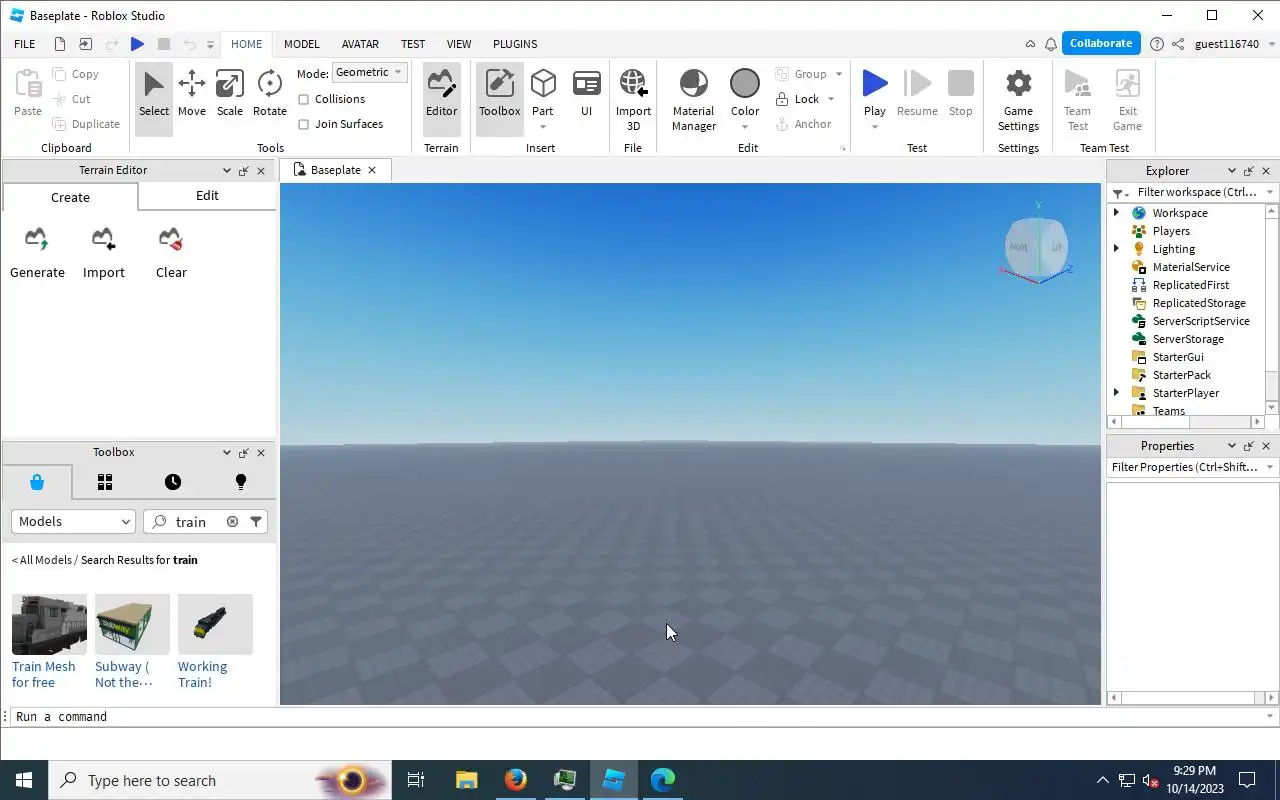Switch to the TEST ribbon tab
The image size is (1280, 800).
(413, 44)
